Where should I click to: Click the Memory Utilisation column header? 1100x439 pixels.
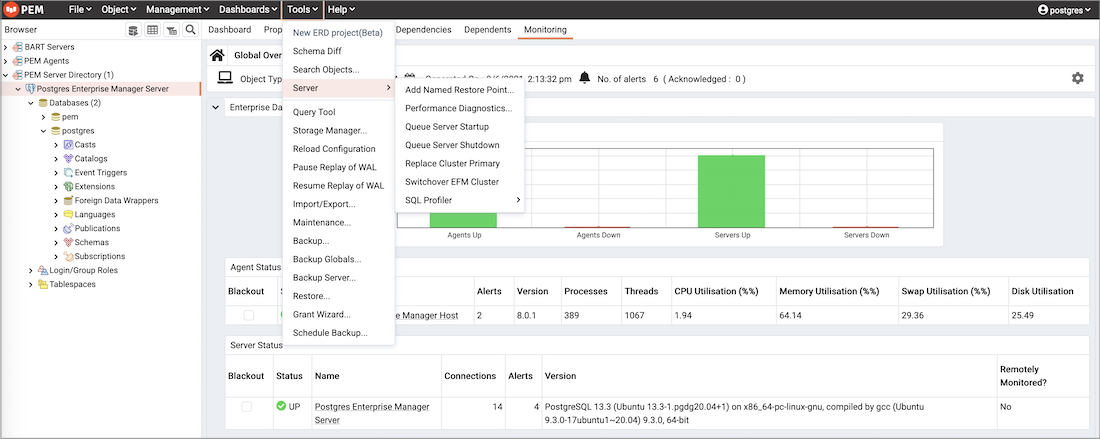tap(829, 291)
